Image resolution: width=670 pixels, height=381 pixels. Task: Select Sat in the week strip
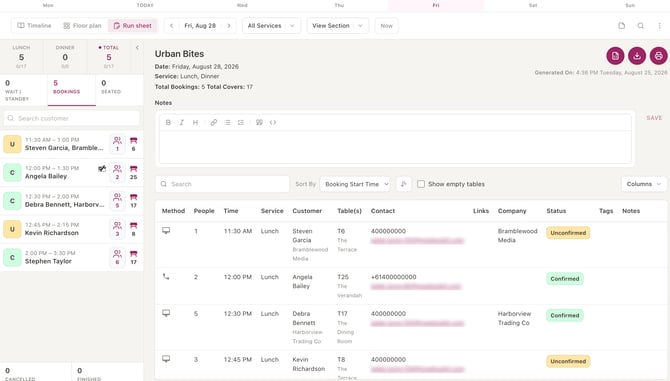[533, 5]
